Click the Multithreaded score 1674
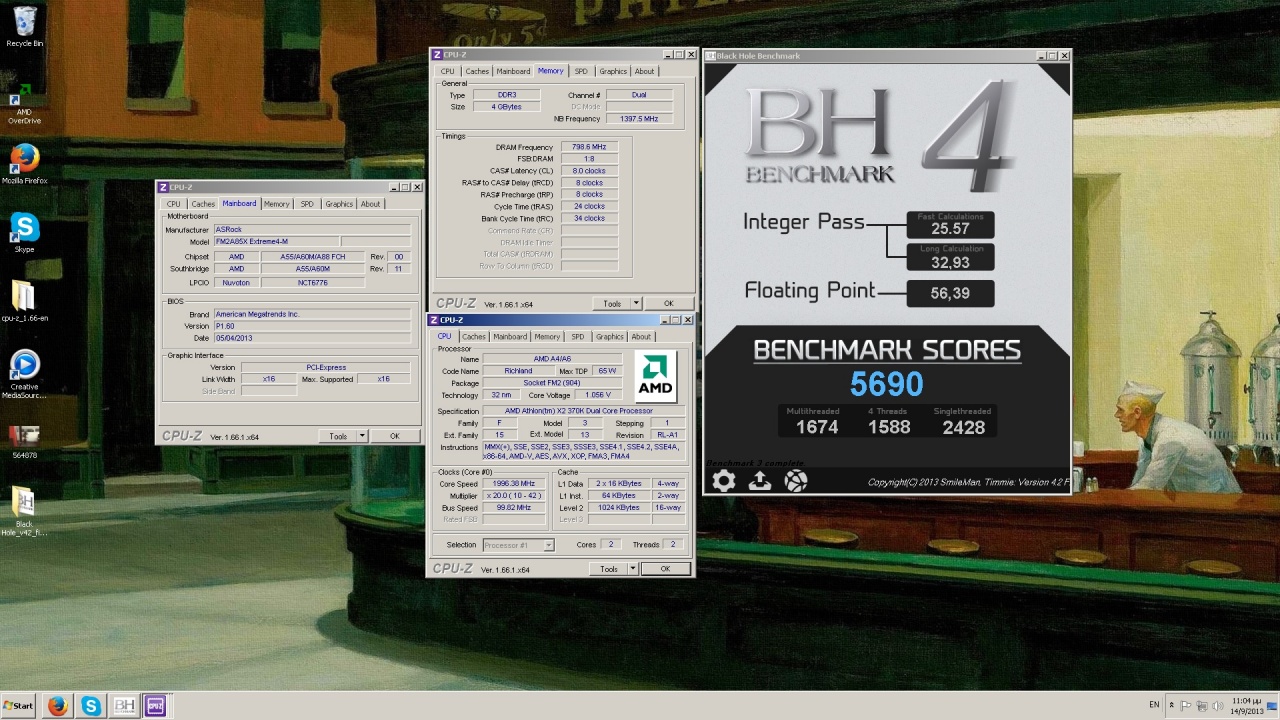The image size is (1280, 720). click(816, 427)
